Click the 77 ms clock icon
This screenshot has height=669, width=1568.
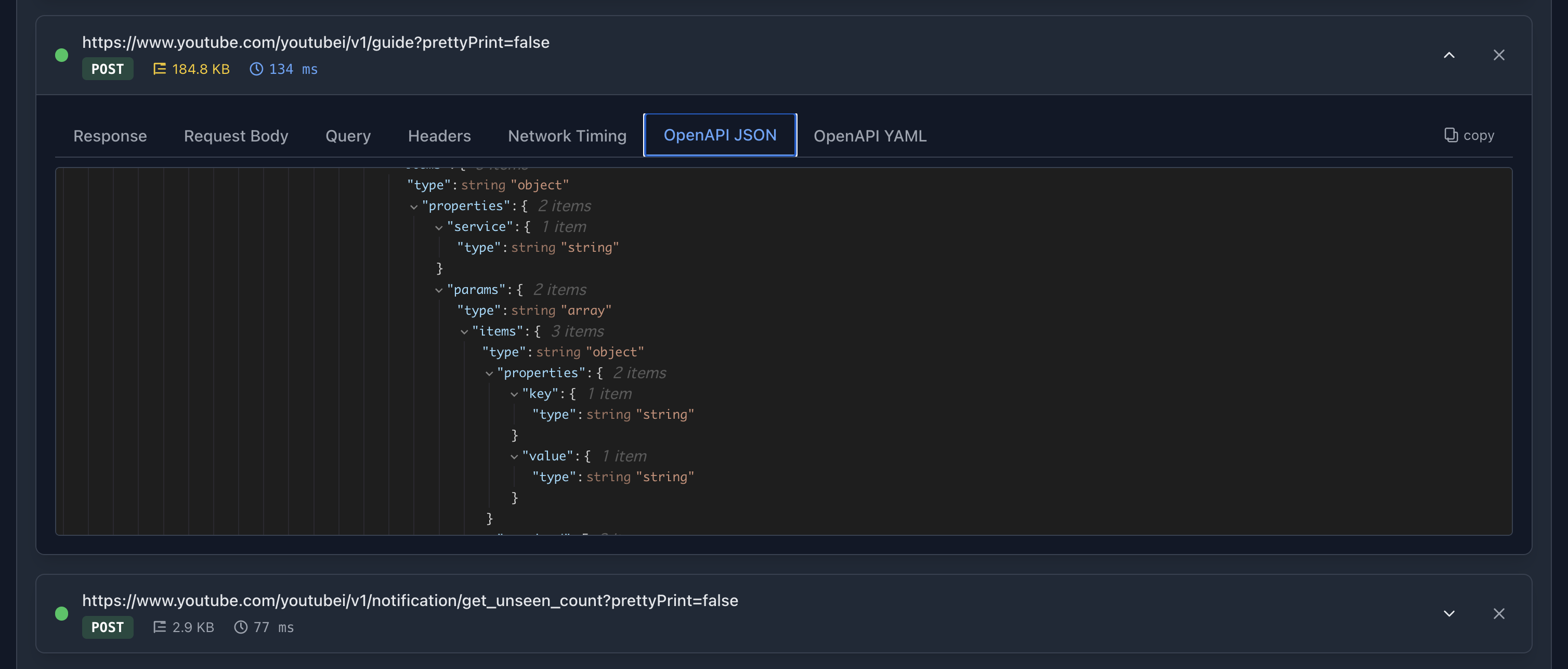click(241, 627)
